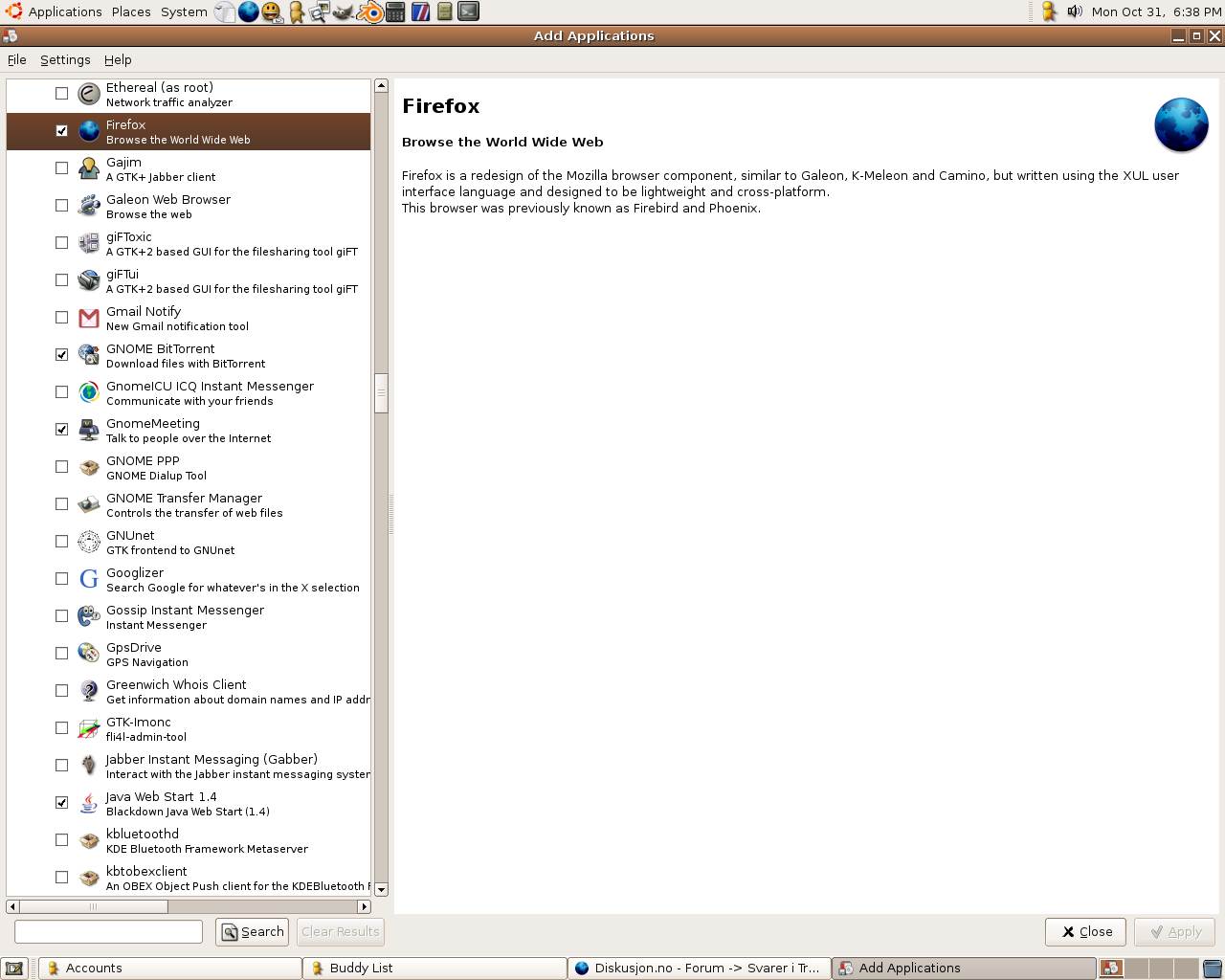This screenshot has width=1225, height=980.
Task: Switch to Accounts window in taskbar
Action: (x=169, y=969)
